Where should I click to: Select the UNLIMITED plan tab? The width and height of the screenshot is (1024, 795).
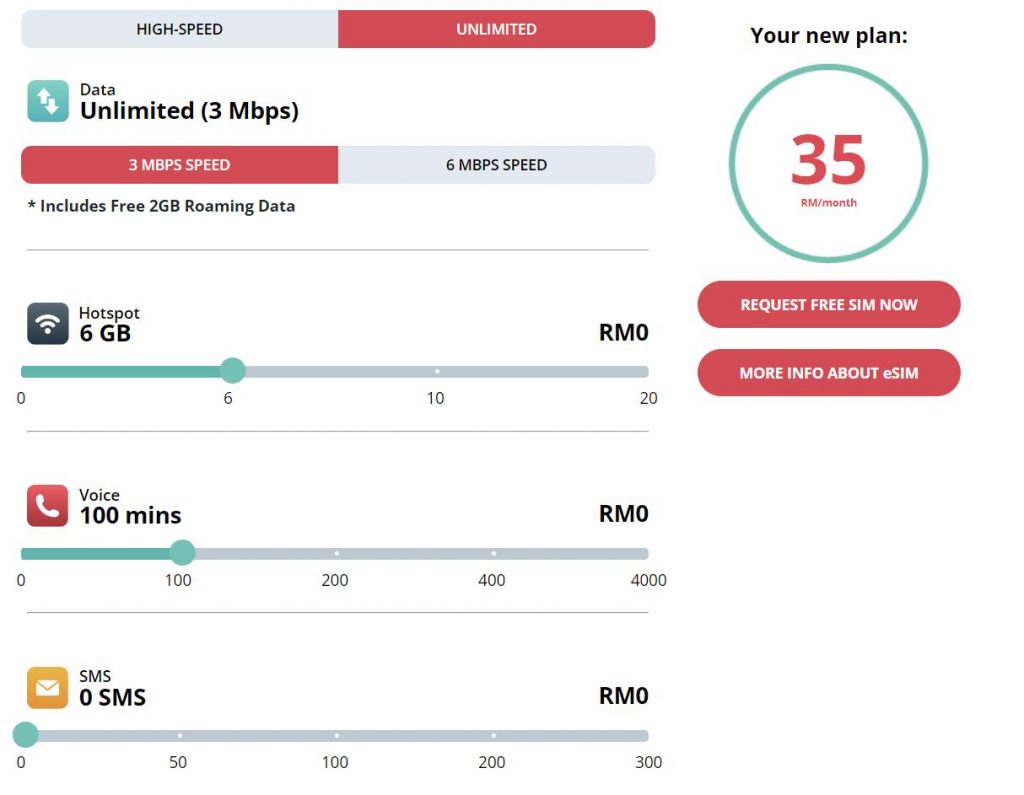[x=496, y=29]
